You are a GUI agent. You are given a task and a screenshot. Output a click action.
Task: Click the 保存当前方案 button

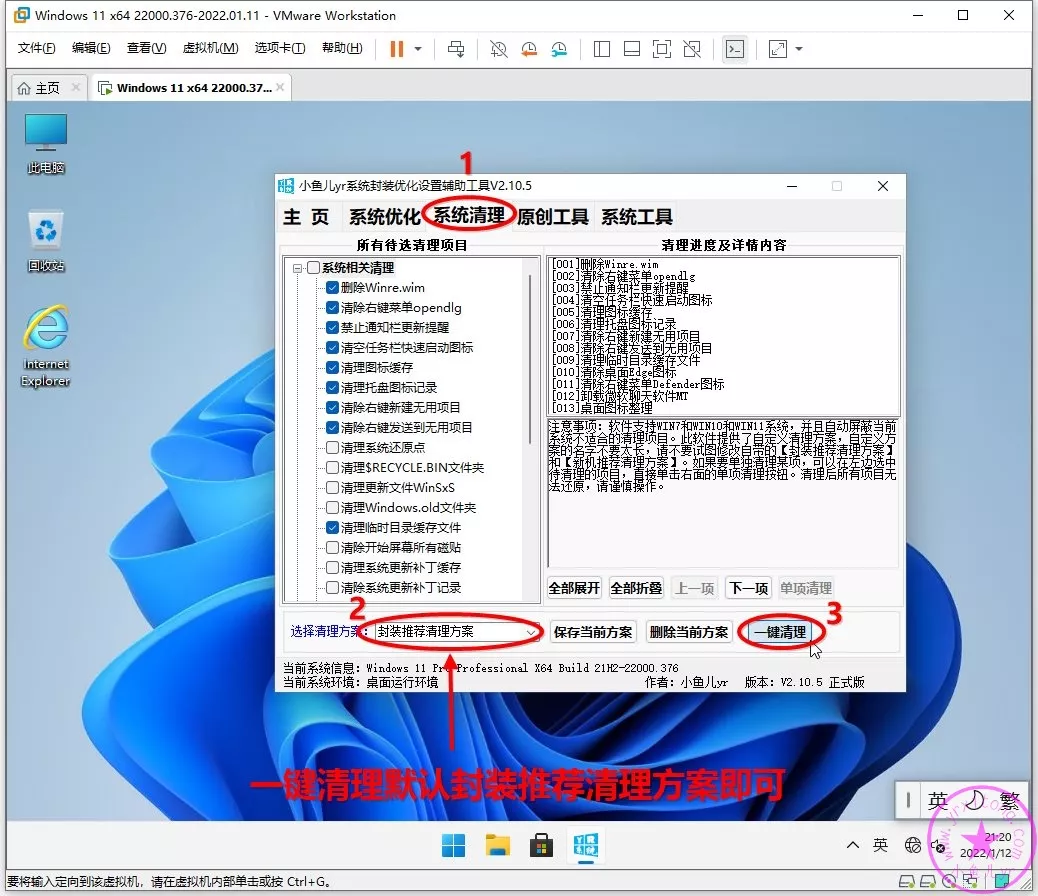tap(593, 632)
